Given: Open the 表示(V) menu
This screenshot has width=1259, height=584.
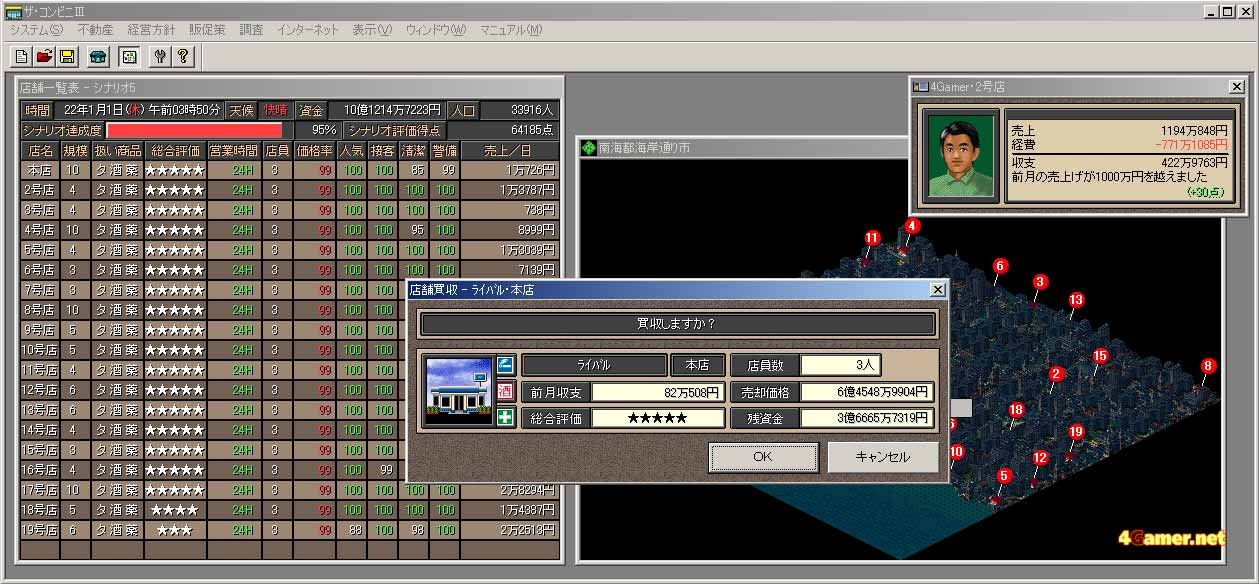Looking at the screenshot, I should click(372, 30).
